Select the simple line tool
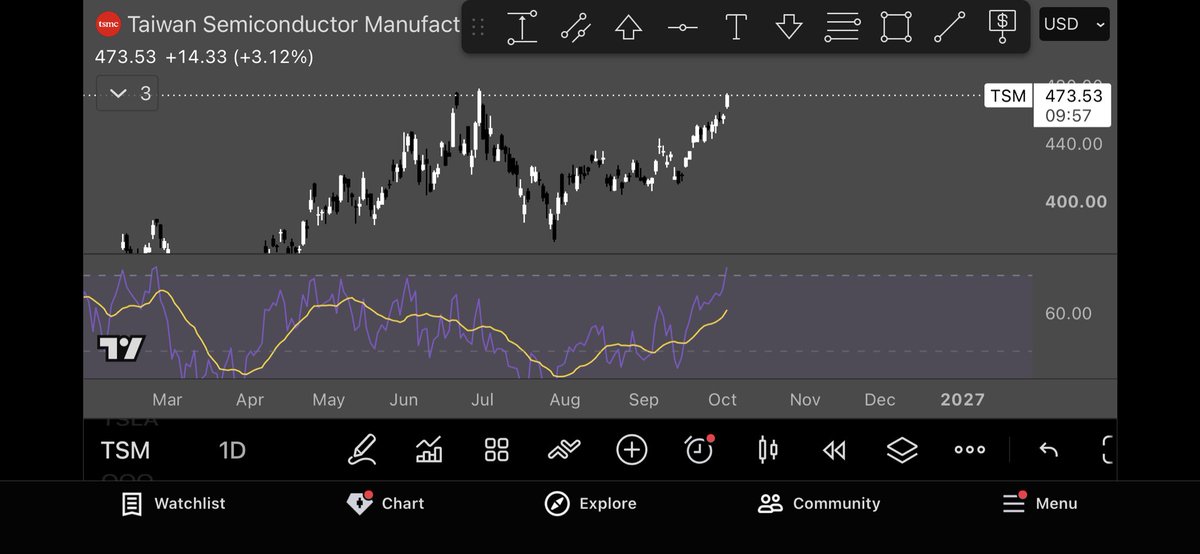Screen dimensions: 1200x554 [950, 26]
